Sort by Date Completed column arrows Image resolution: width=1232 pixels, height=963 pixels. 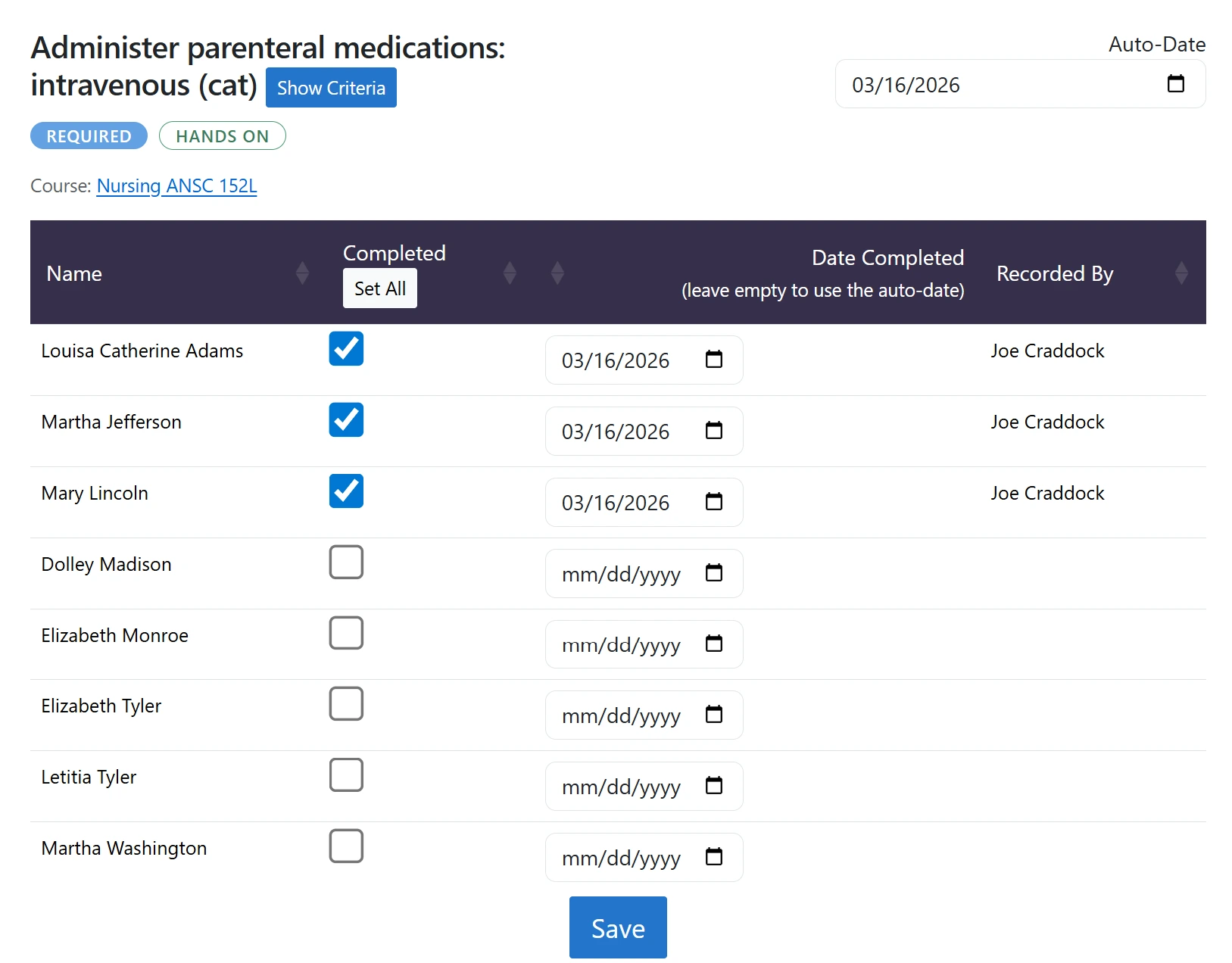pyautogui.click(x=557, y=273)
